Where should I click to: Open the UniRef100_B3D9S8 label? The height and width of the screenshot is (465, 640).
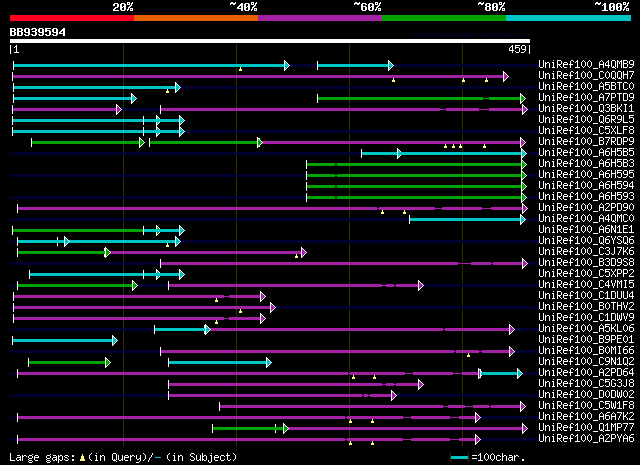[586, 263]
